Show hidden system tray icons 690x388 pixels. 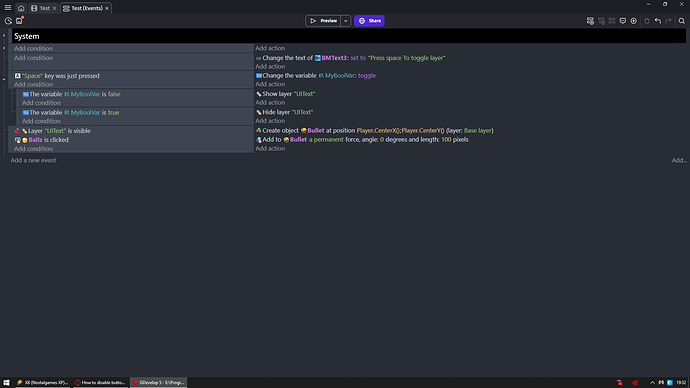coord(652,382)
